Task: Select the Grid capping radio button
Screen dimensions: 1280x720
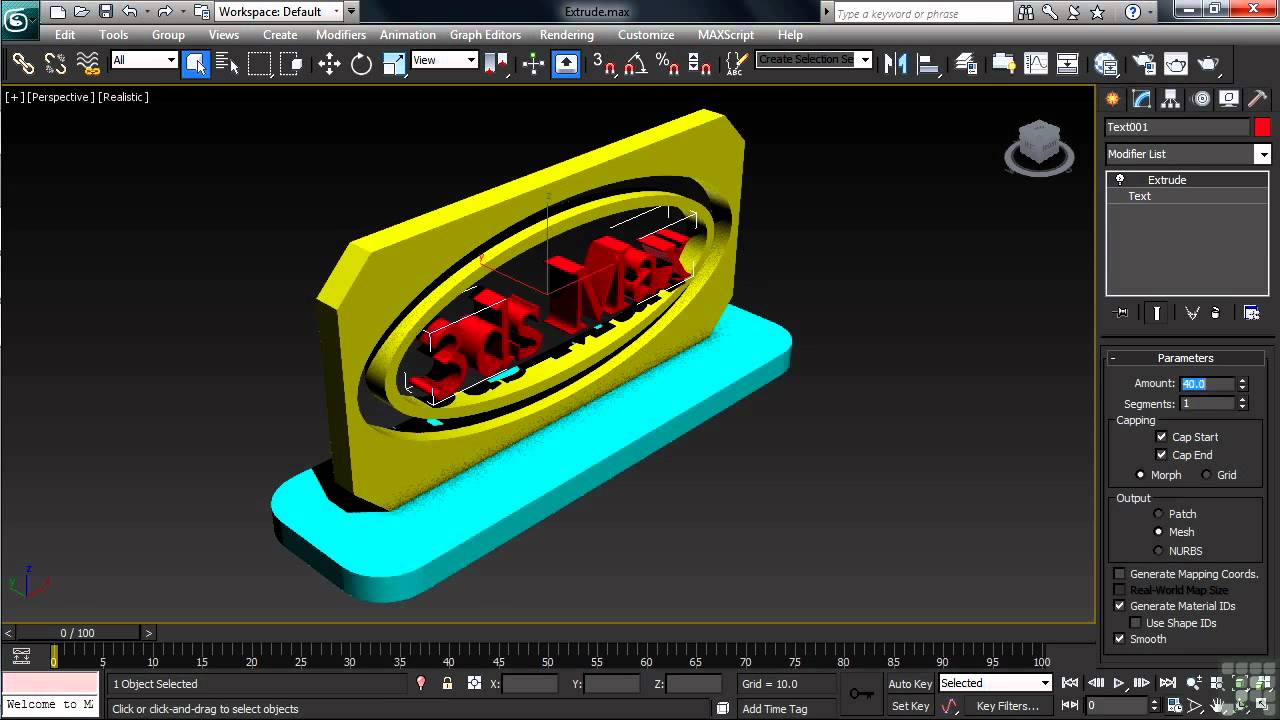Action: [x=1206, y=475]
